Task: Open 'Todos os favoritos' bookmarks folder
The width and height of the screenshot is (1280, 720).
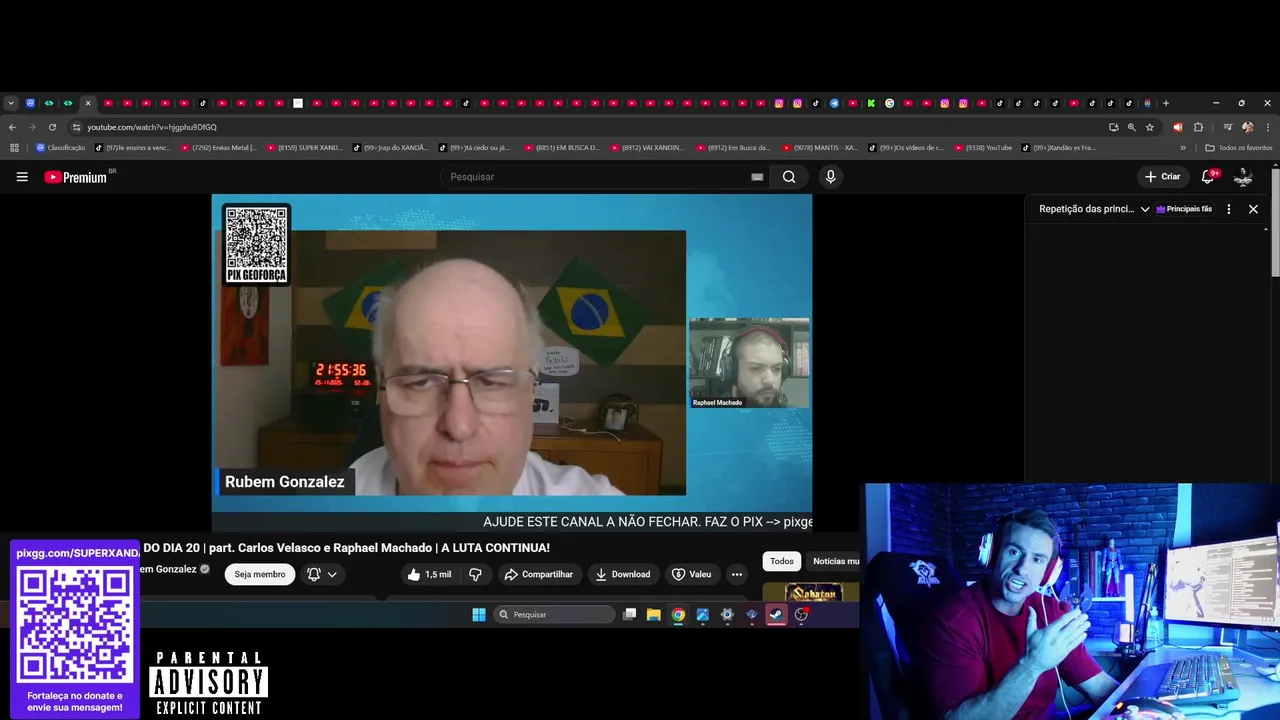Action: [1239, 148]
